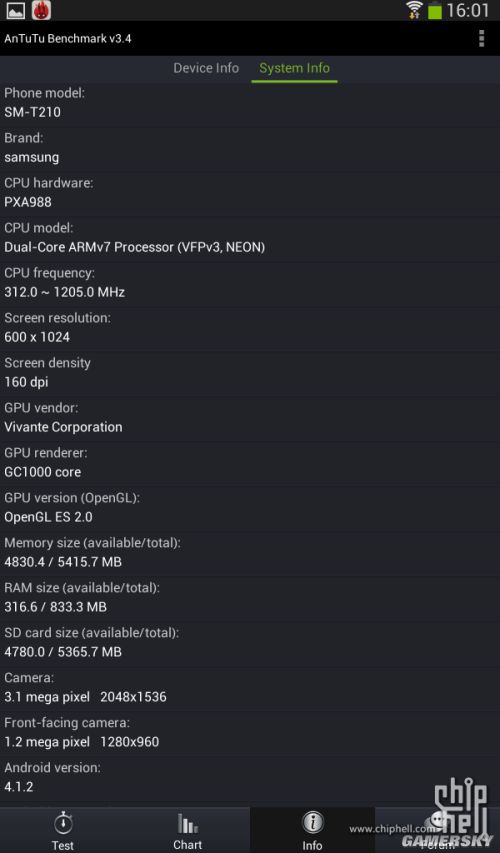Tap the AnTuTu Benchmark v3.4 title

point(67,39)
